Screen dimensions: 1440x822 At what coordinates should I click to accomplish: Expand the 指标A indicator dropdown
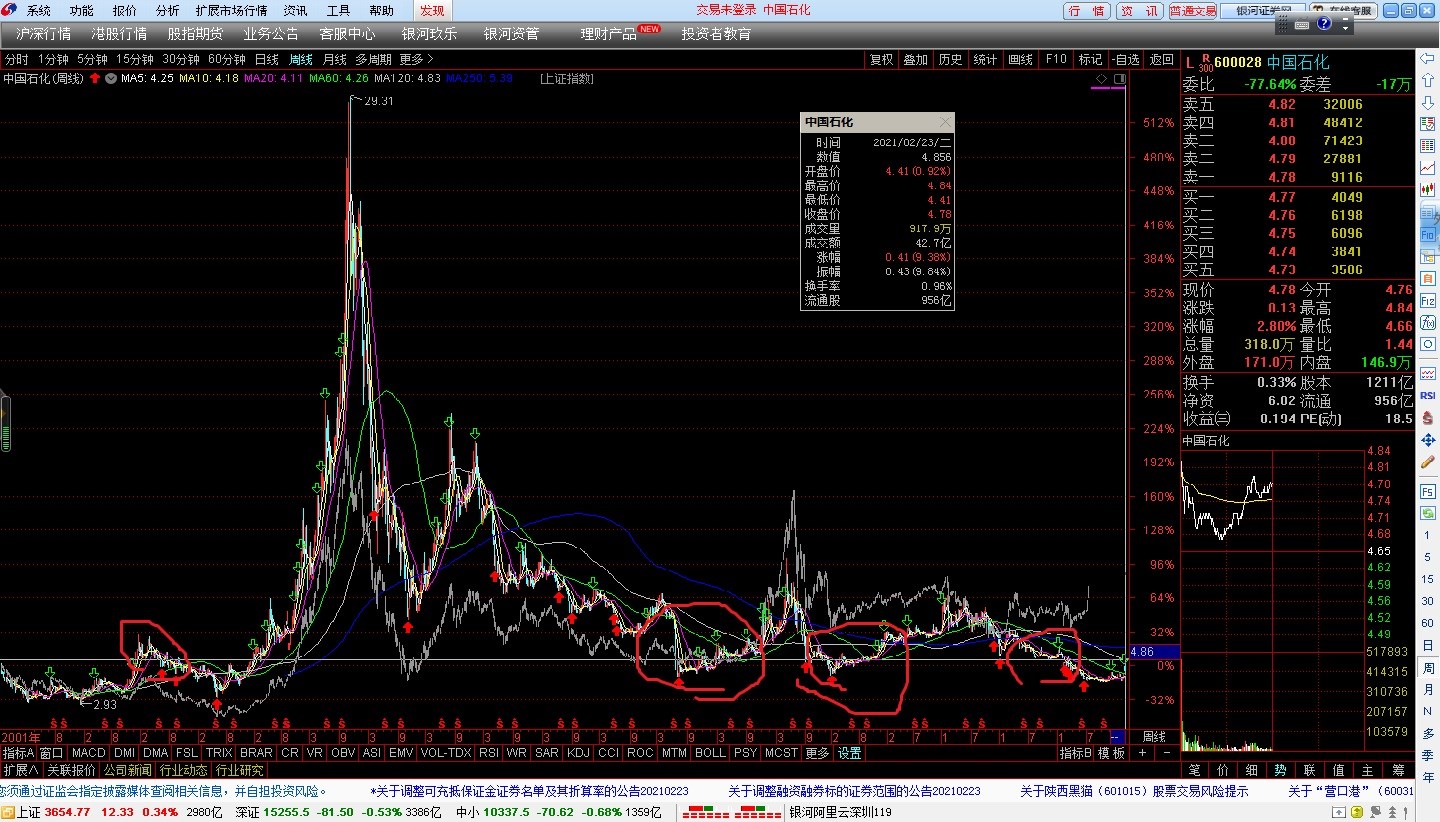[18, 753]
